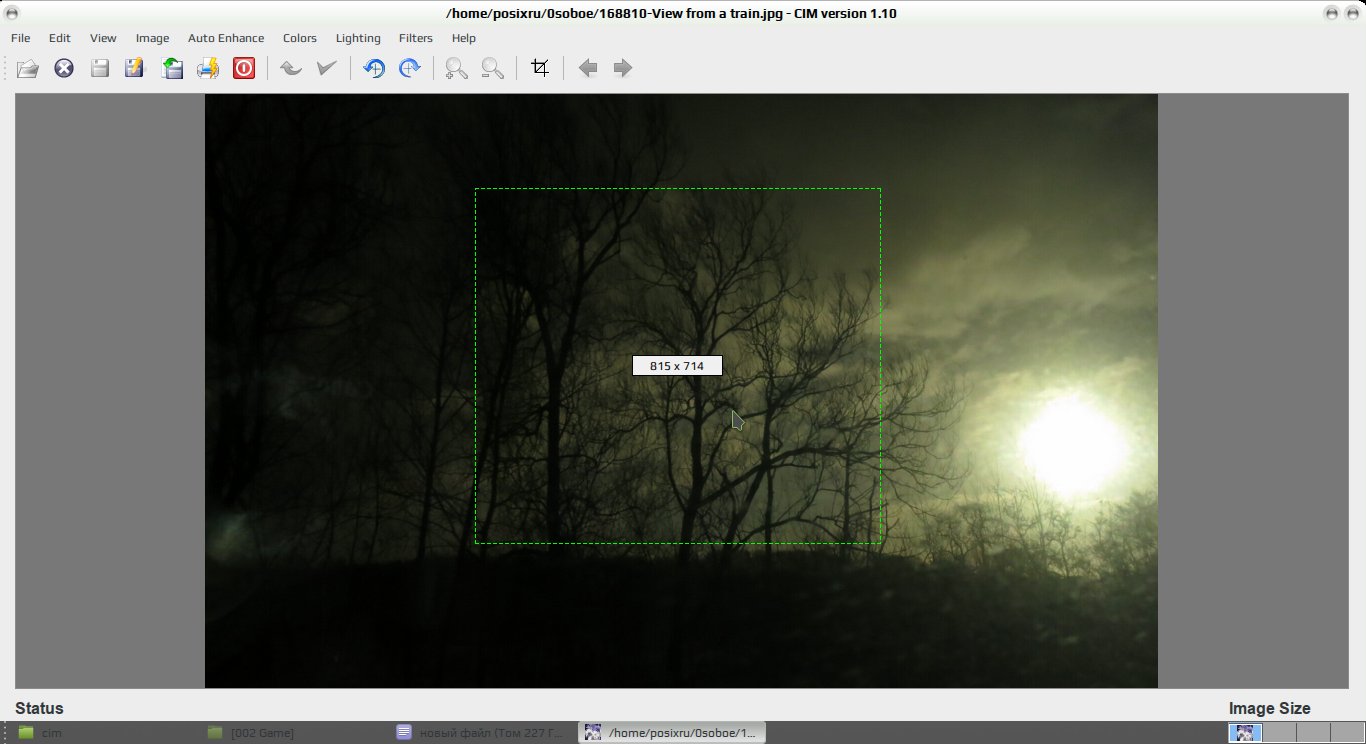Click the grey checkmark apply icon
The image size is (1366, 744).
[327, 68]
